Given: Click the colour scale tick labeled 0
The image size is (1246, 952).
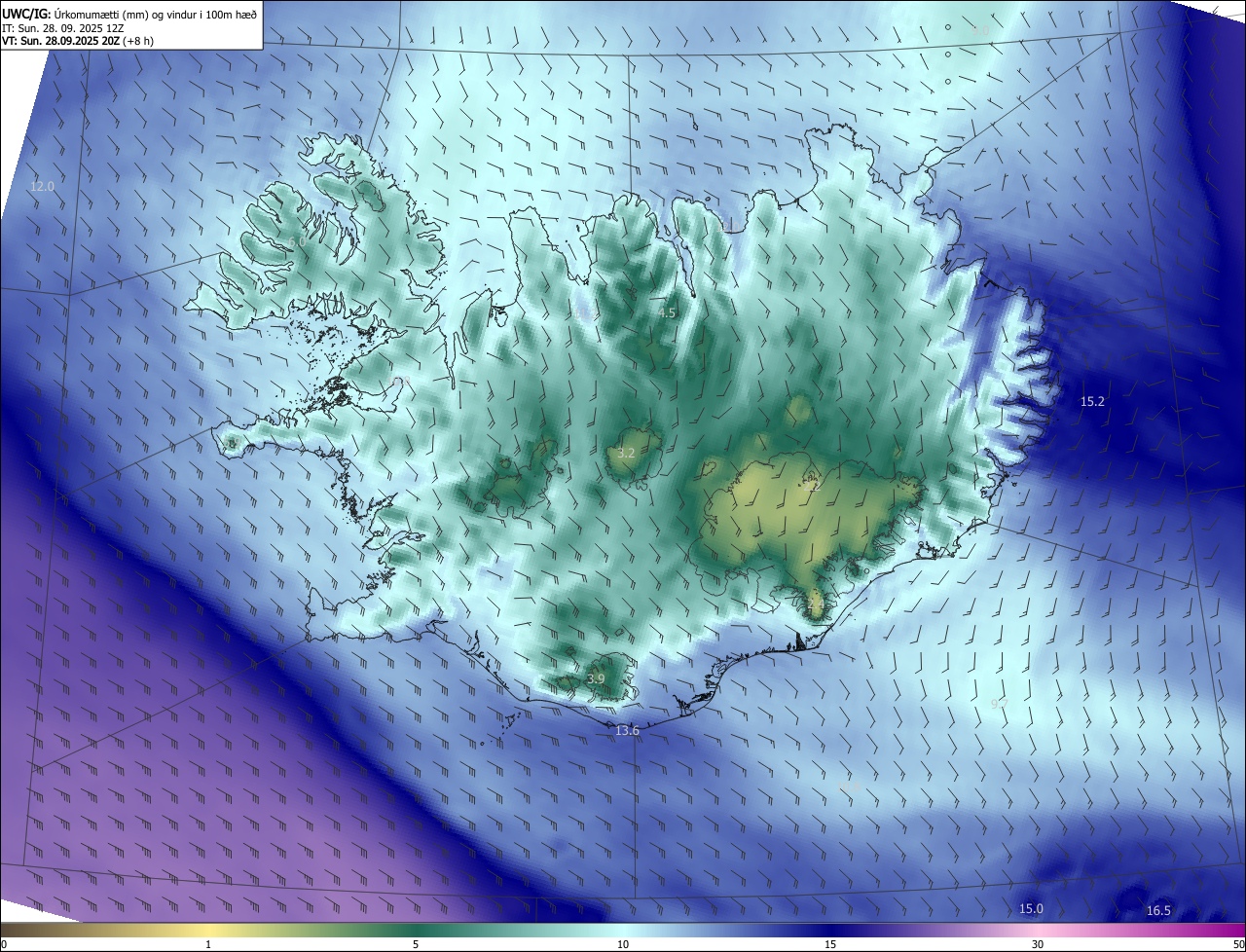Looking at the screenshot, I should [4, 944].
